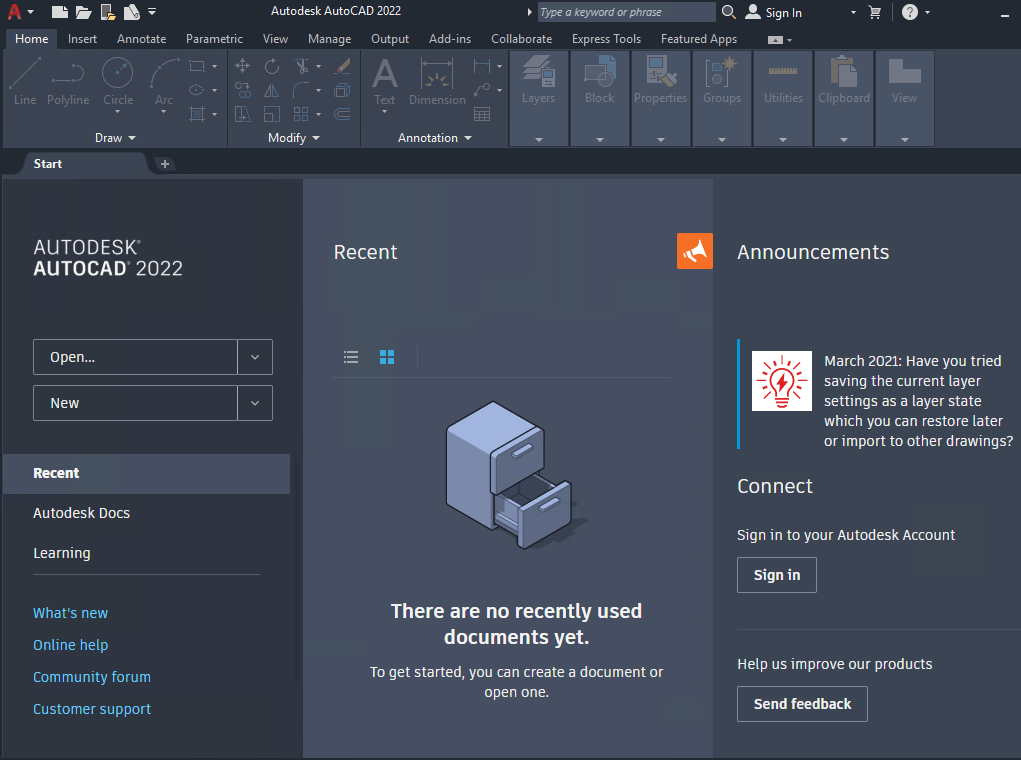Viewport: 1021px width, 760px height.
Task: Click Open from Web & Mobile icon
Action: [x=108, y=12]
